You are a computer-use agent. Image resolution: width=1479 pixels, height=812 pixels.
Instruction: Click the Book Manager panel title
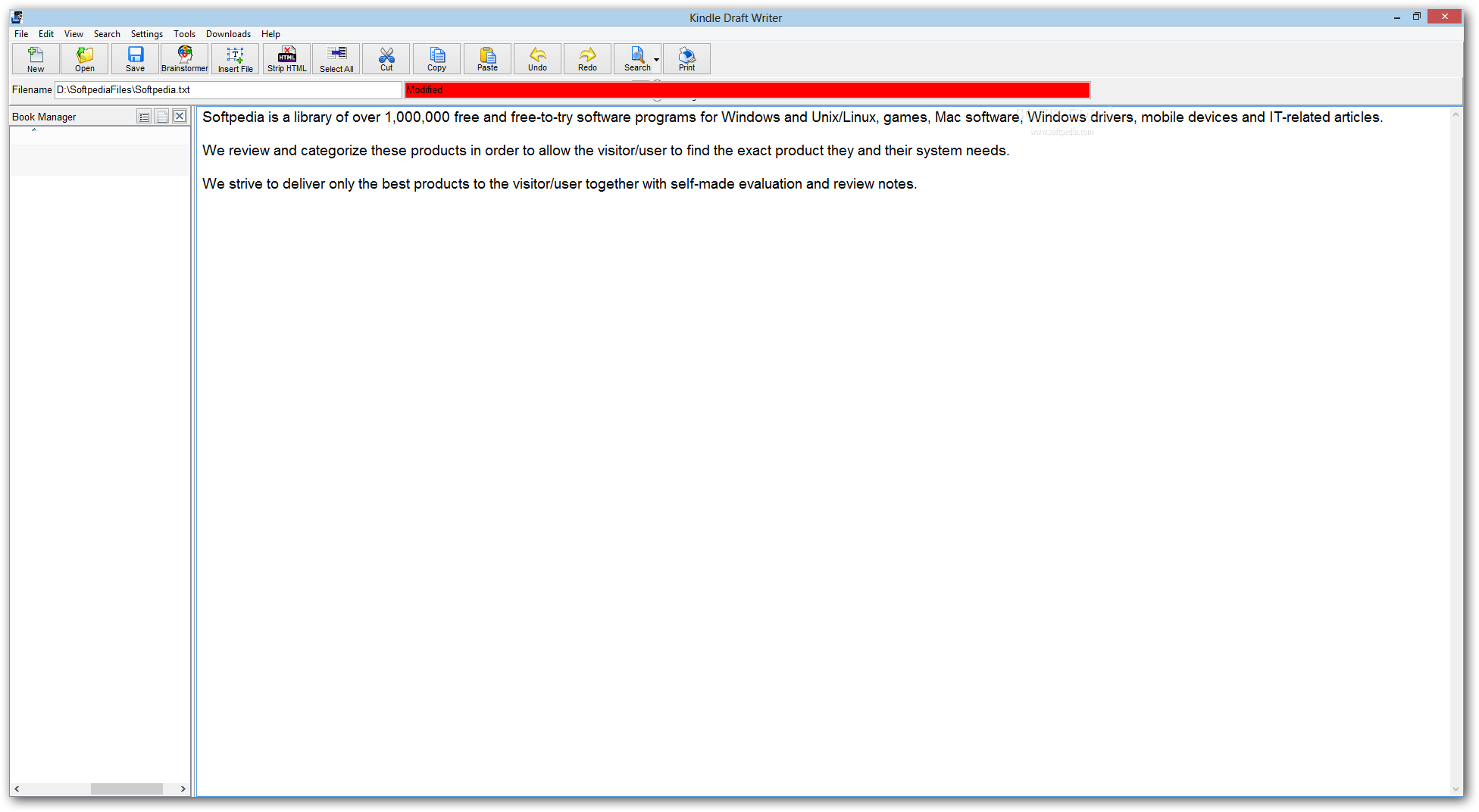(x=44, y=117)
